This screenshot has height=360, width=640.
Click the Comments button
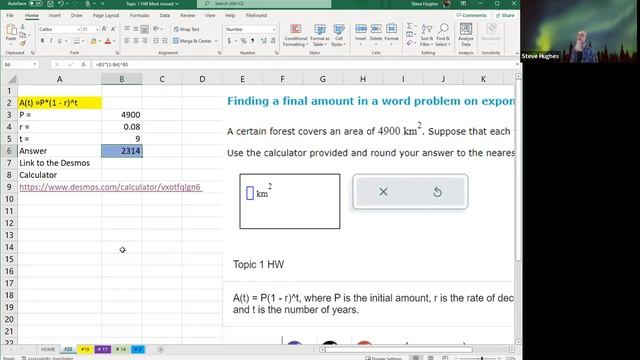point(471,16)
